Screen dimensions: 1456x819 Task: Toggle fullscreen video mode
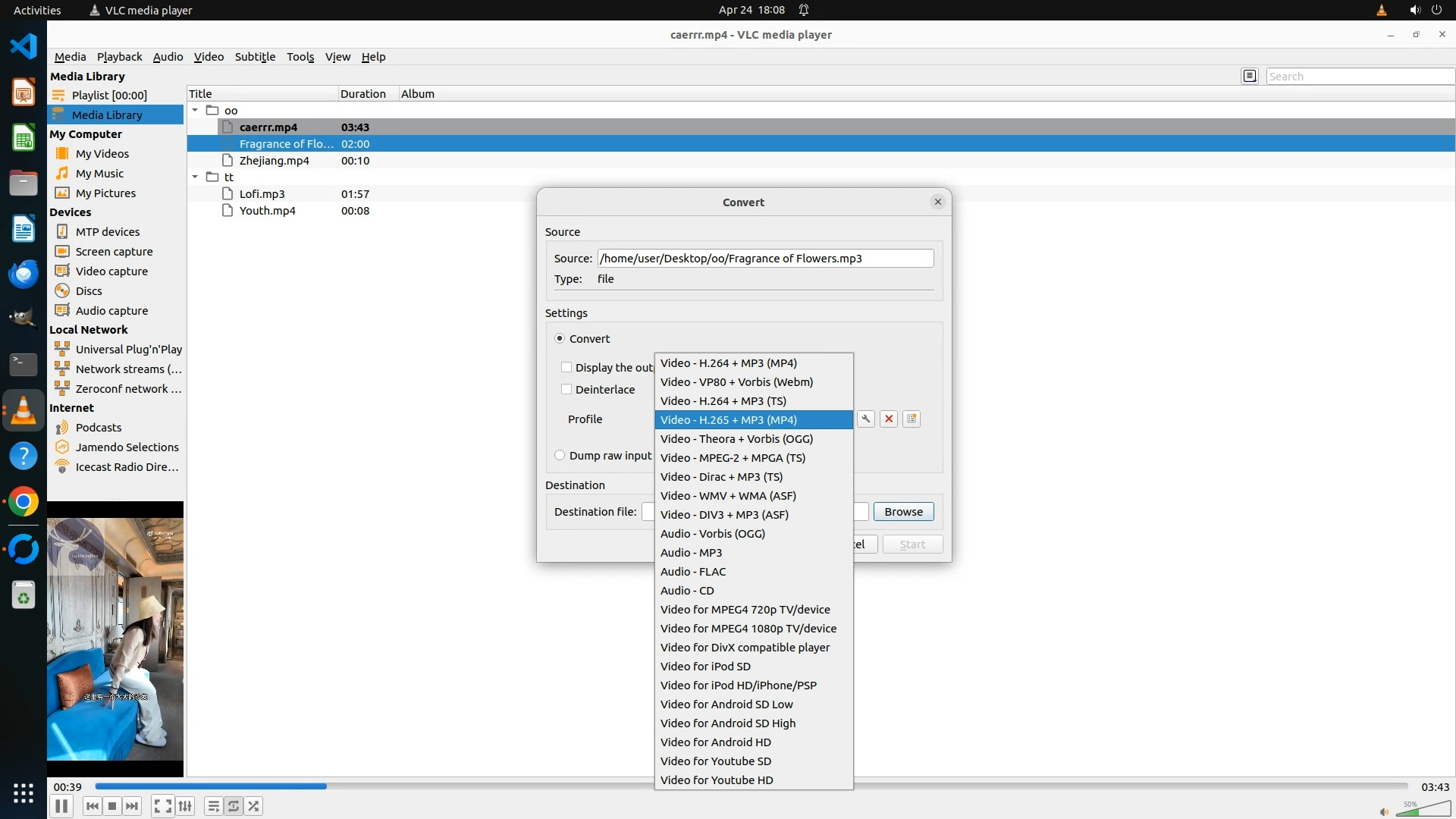[162, 806]
